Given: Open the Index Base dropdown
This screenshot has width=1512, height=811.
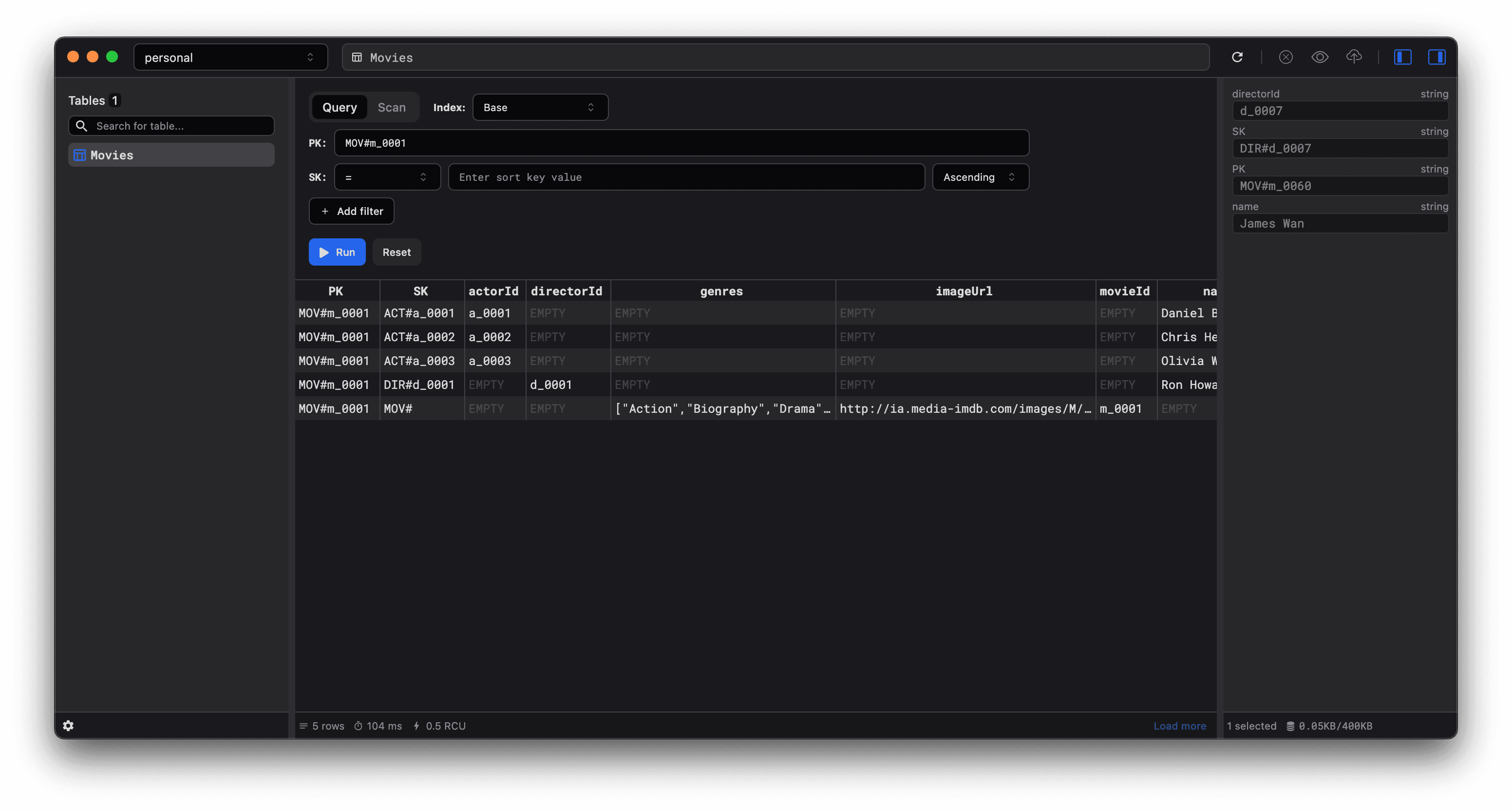Looking at the screenshot, I should point(540,108).
